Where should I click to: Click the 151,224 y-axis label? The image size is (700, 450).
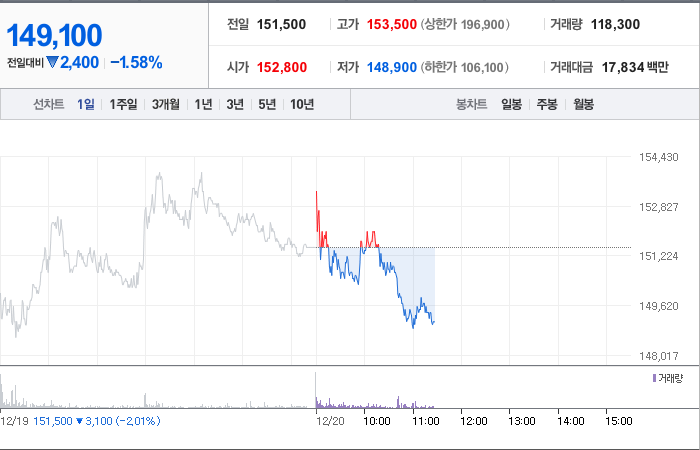pos(658,256)
